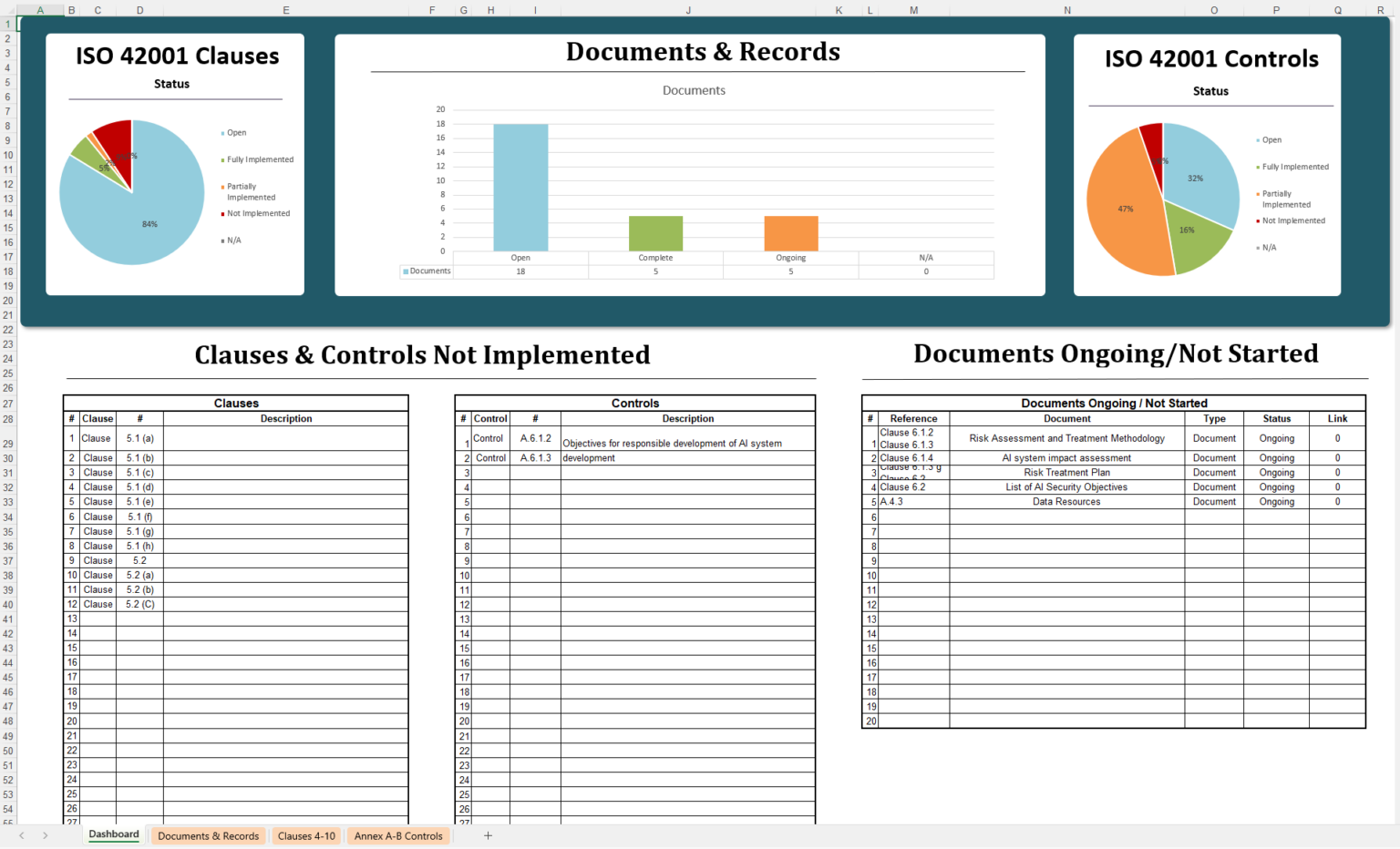The height and width of the screenshot is (849, 1400).
Task: Click the link cell for Risk Assessment document
Action: point(1337,438)
